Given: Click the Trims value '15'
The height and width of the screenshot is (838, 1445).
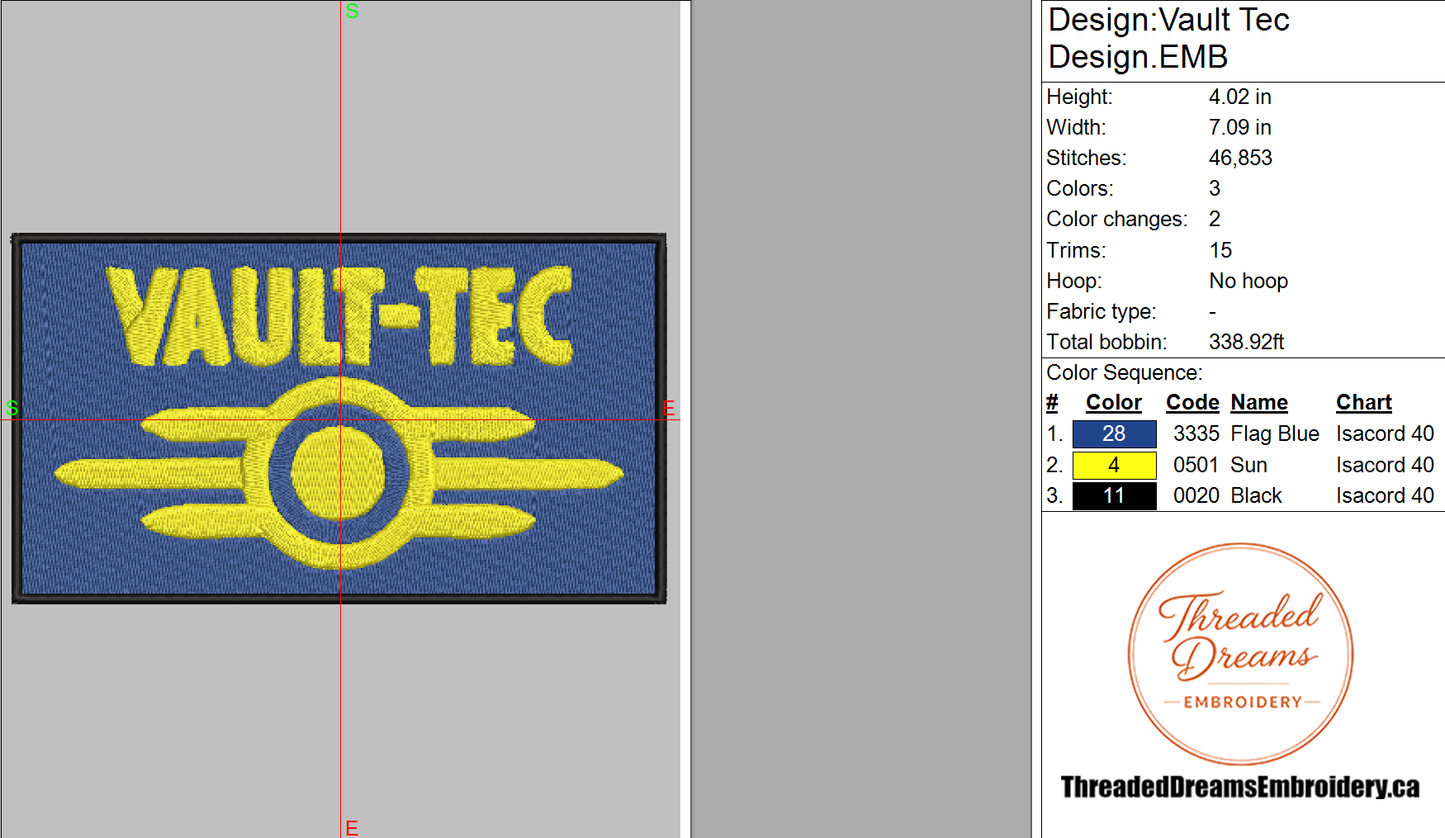Looking at the screenshot, I should point(1220,250).
